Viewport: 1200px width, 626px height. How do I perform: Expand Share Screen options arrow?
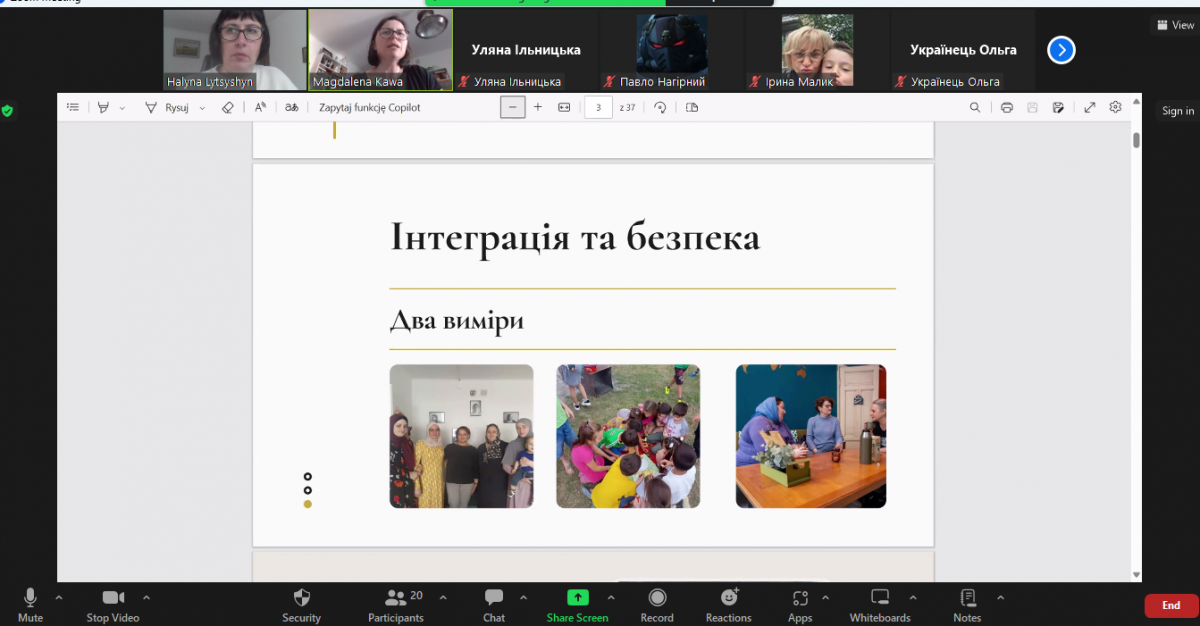click(610, 598)
